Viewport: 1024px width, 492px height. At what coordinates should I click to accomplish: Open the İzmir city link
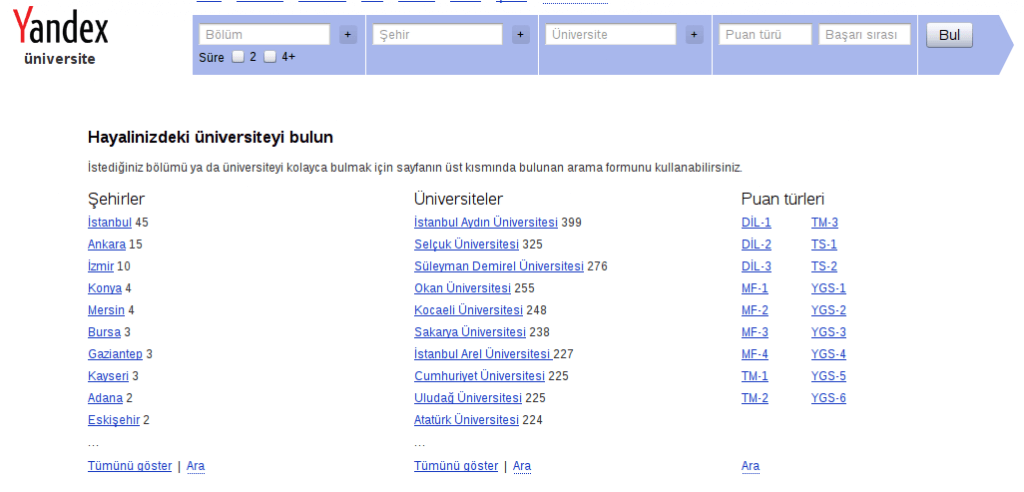tap(101, 266)
